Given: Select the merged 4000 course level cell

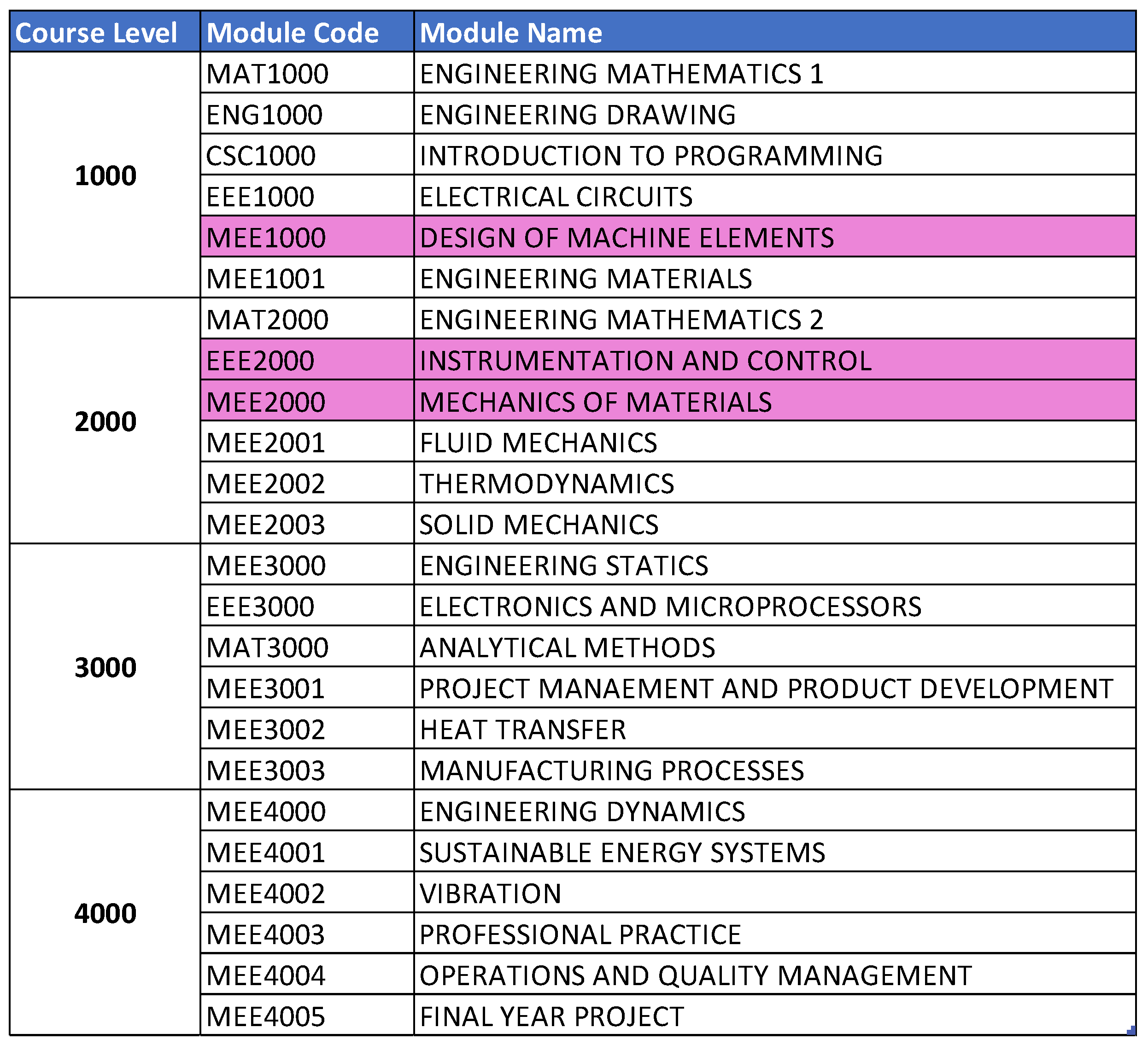Looking at the screenshot, I should click(x=105, y=913).
